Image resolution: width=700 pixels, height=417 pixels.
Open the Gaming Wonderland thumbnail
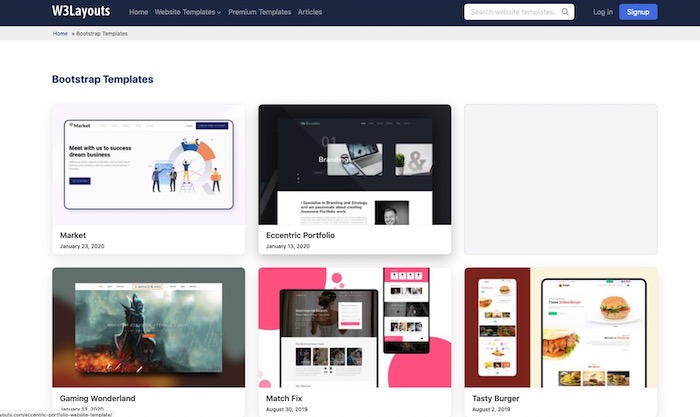(149, 327)
